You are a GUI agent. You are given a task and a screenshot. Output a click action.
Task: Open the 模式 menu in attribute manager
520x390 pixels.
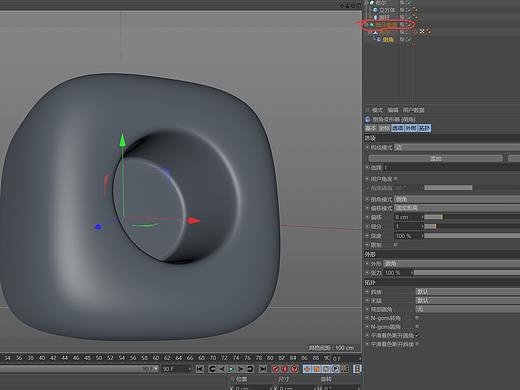tap(377, 110)
